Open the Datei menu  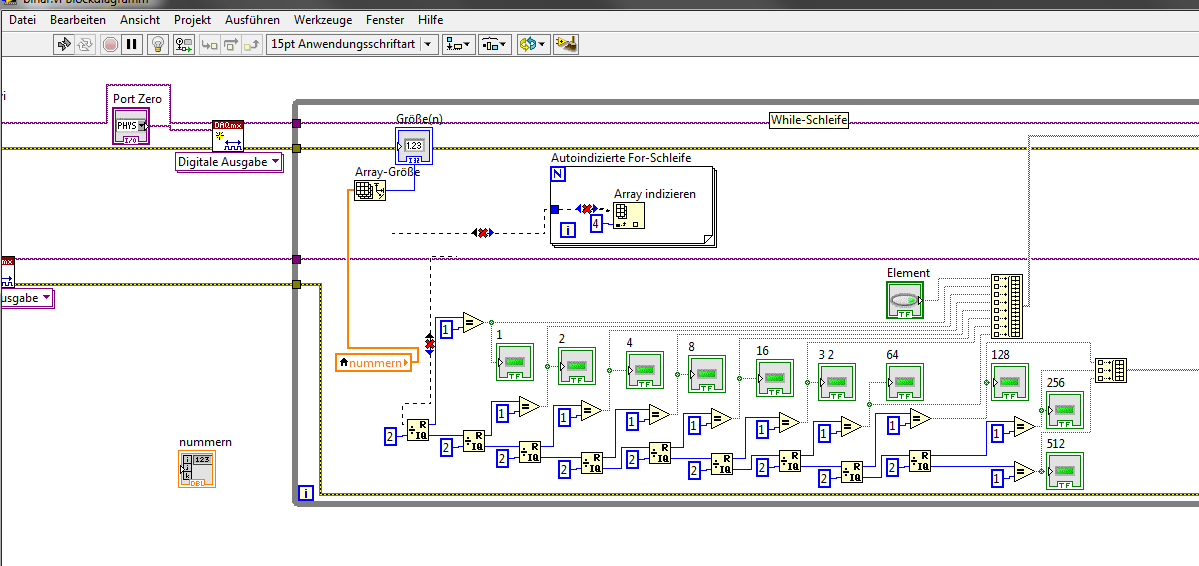pos(22,19)
